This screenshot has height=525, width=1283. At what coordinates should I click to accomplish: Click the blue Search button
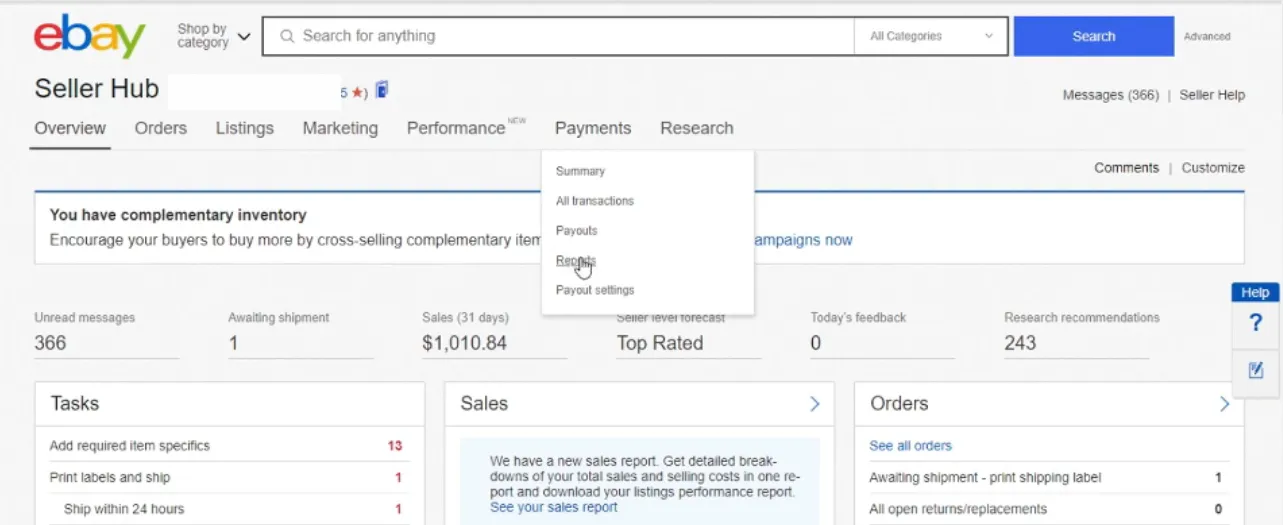click(1094, 36)
